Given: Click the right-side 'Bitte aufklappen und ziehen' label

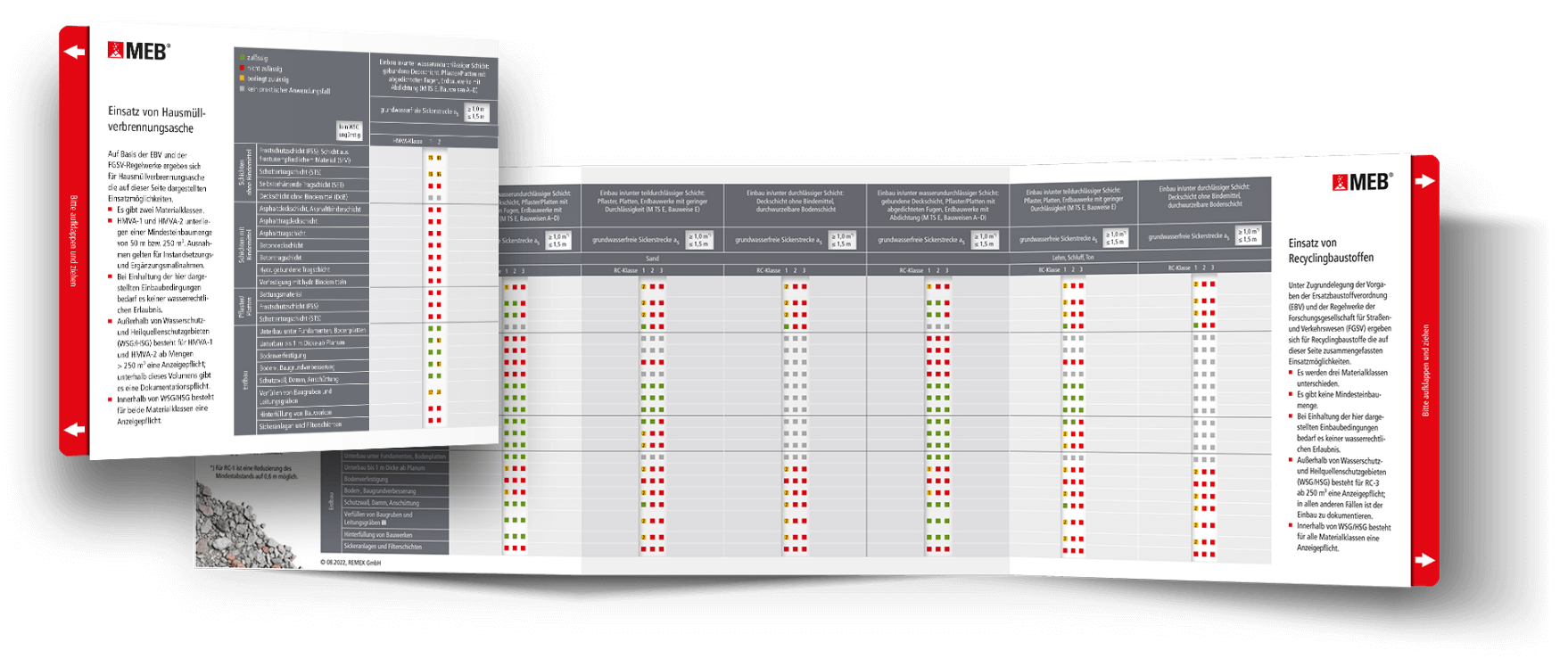Looking at the screenshot, I should [1425, 370].
